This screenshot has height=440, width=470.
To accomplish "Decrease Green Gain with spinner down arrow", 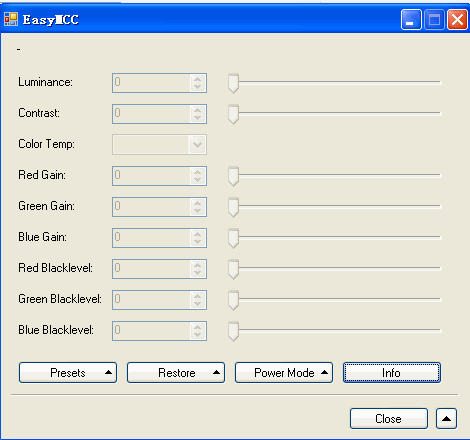I will pos(198,211).
